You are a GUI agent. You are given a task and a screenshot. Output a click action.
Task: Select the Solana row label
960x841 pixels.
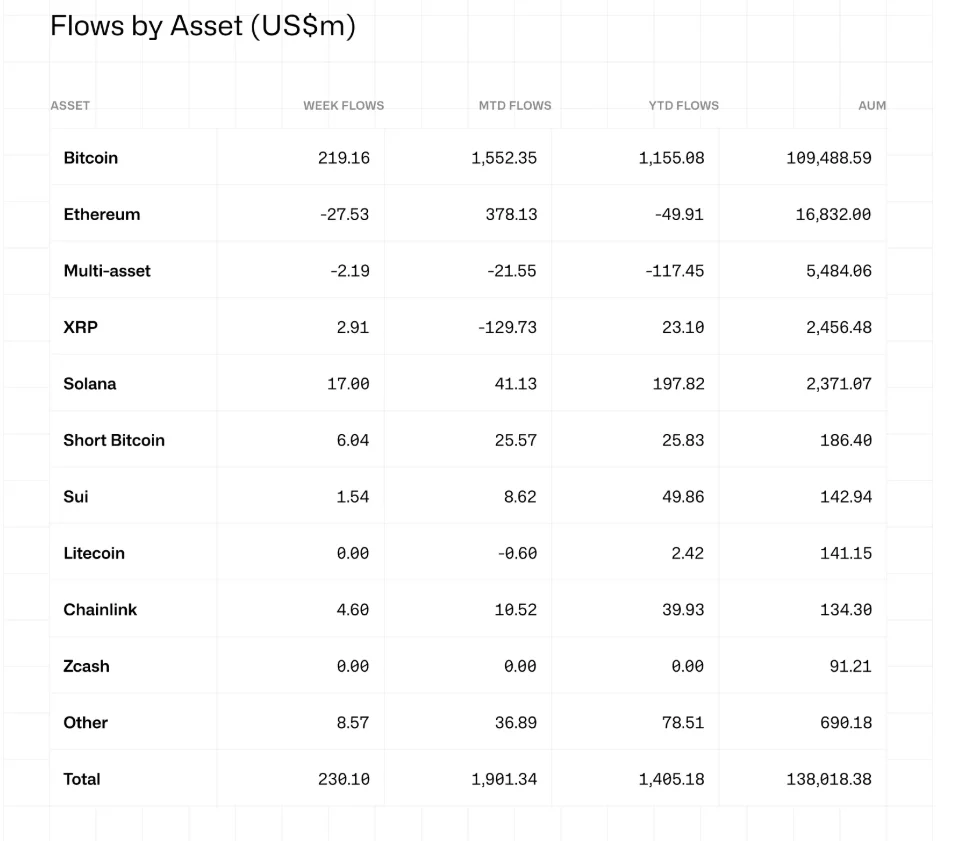pos(89,384)
